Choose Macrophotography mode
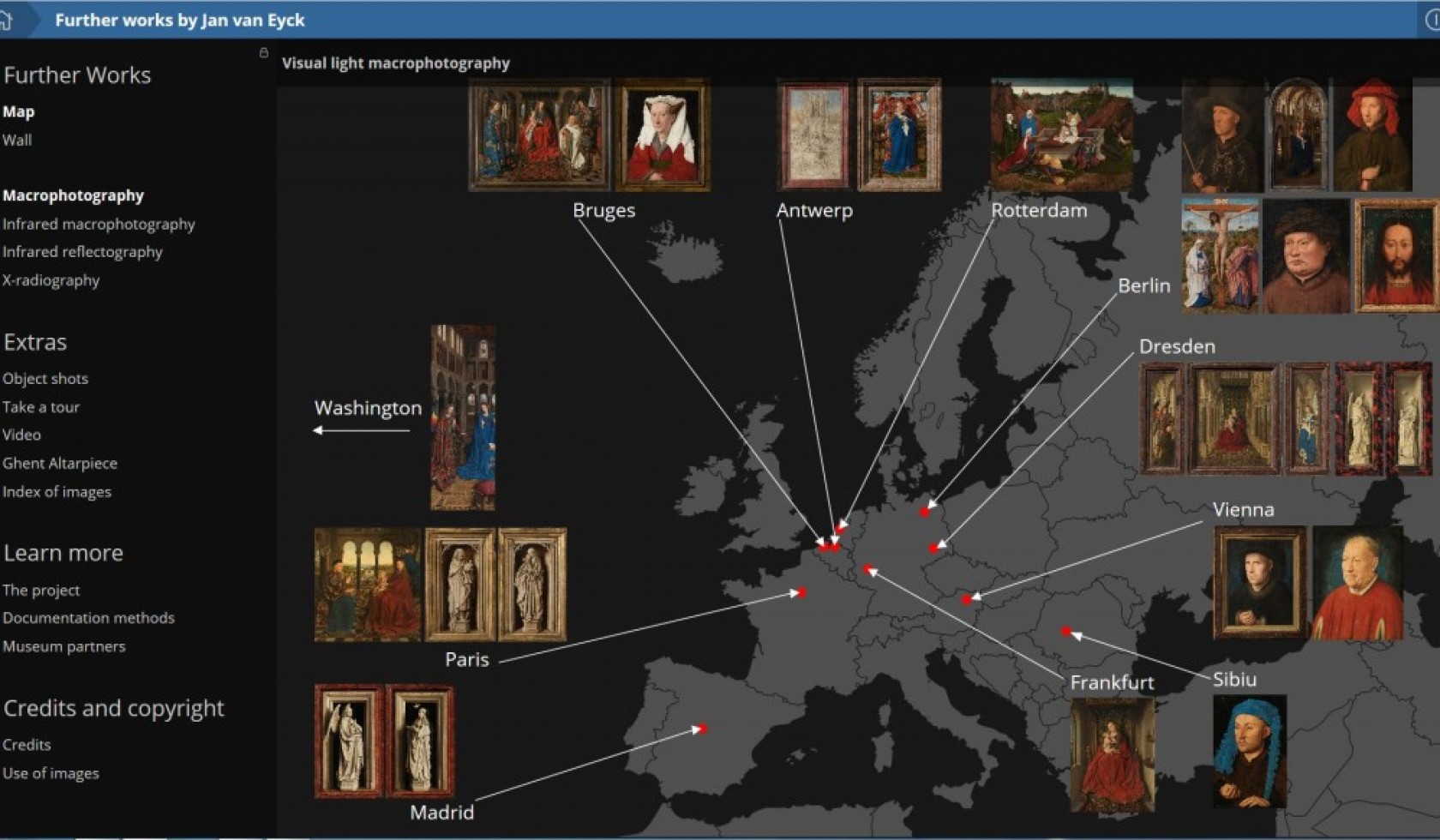This screenshot has height=840, width=1440. tap(73, 195)
